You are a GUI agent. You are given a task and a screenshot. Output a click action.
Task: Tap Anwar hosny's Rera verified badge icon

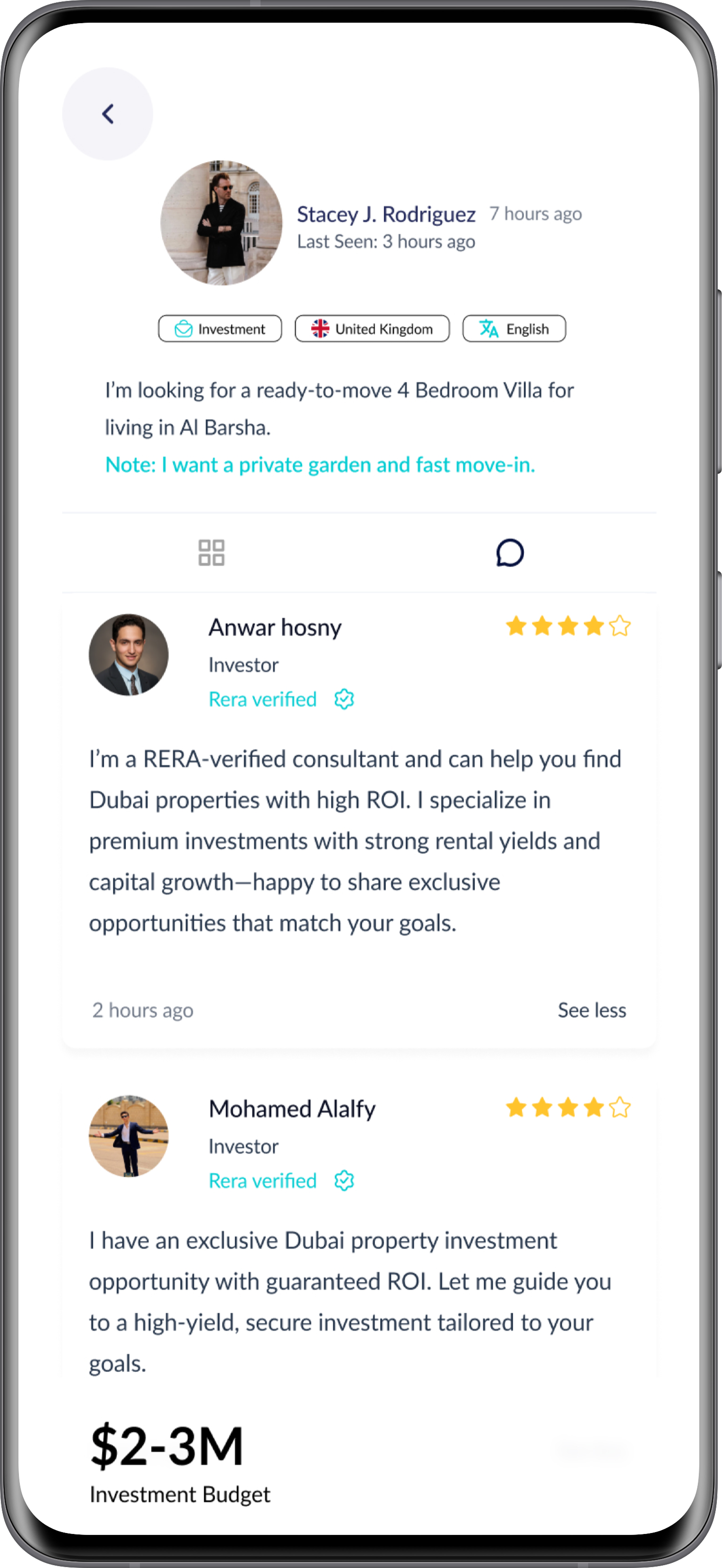tap(344, 699)
